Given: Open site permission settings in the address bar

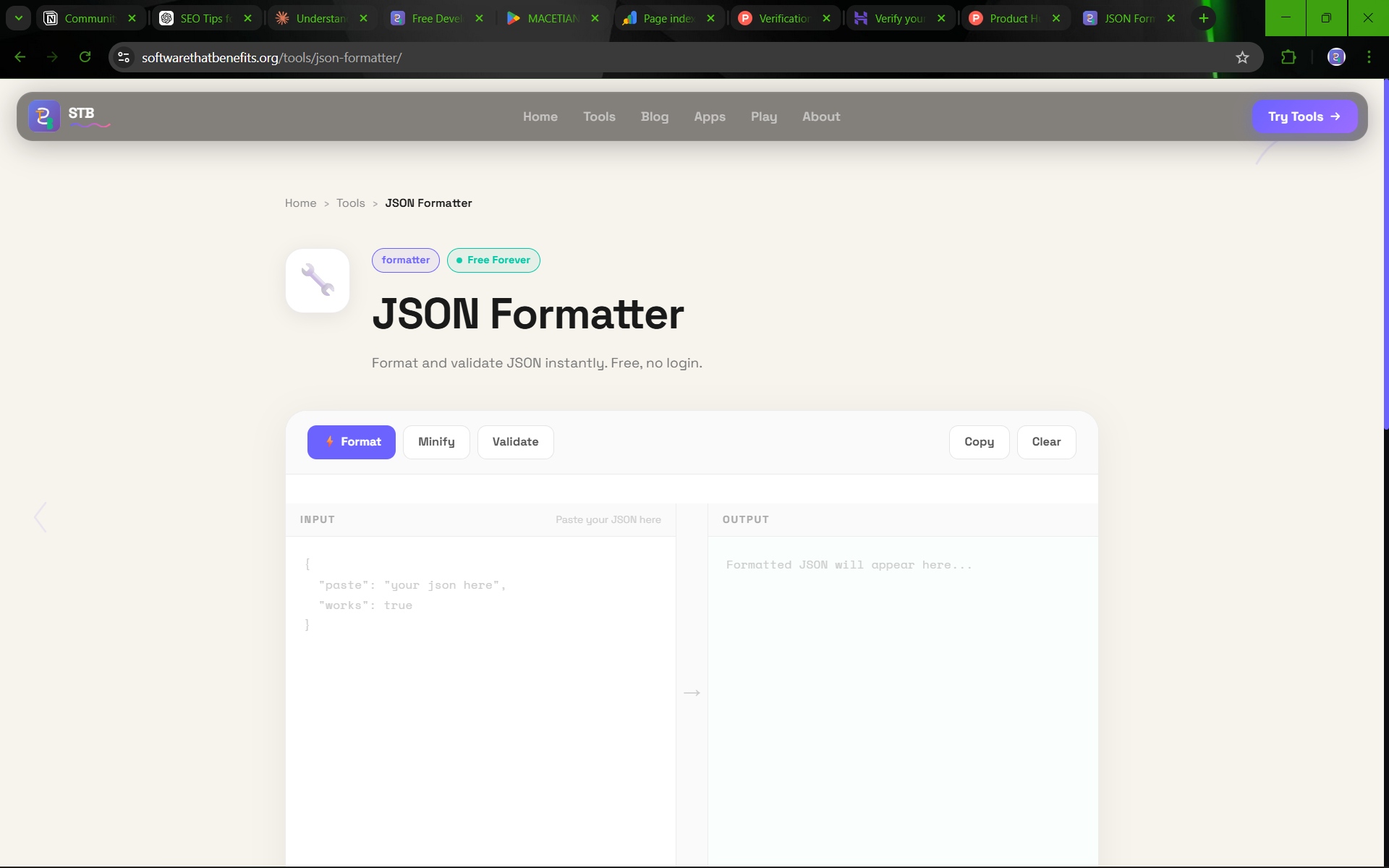Looking at the screenshot, I should tap(123, 57).
